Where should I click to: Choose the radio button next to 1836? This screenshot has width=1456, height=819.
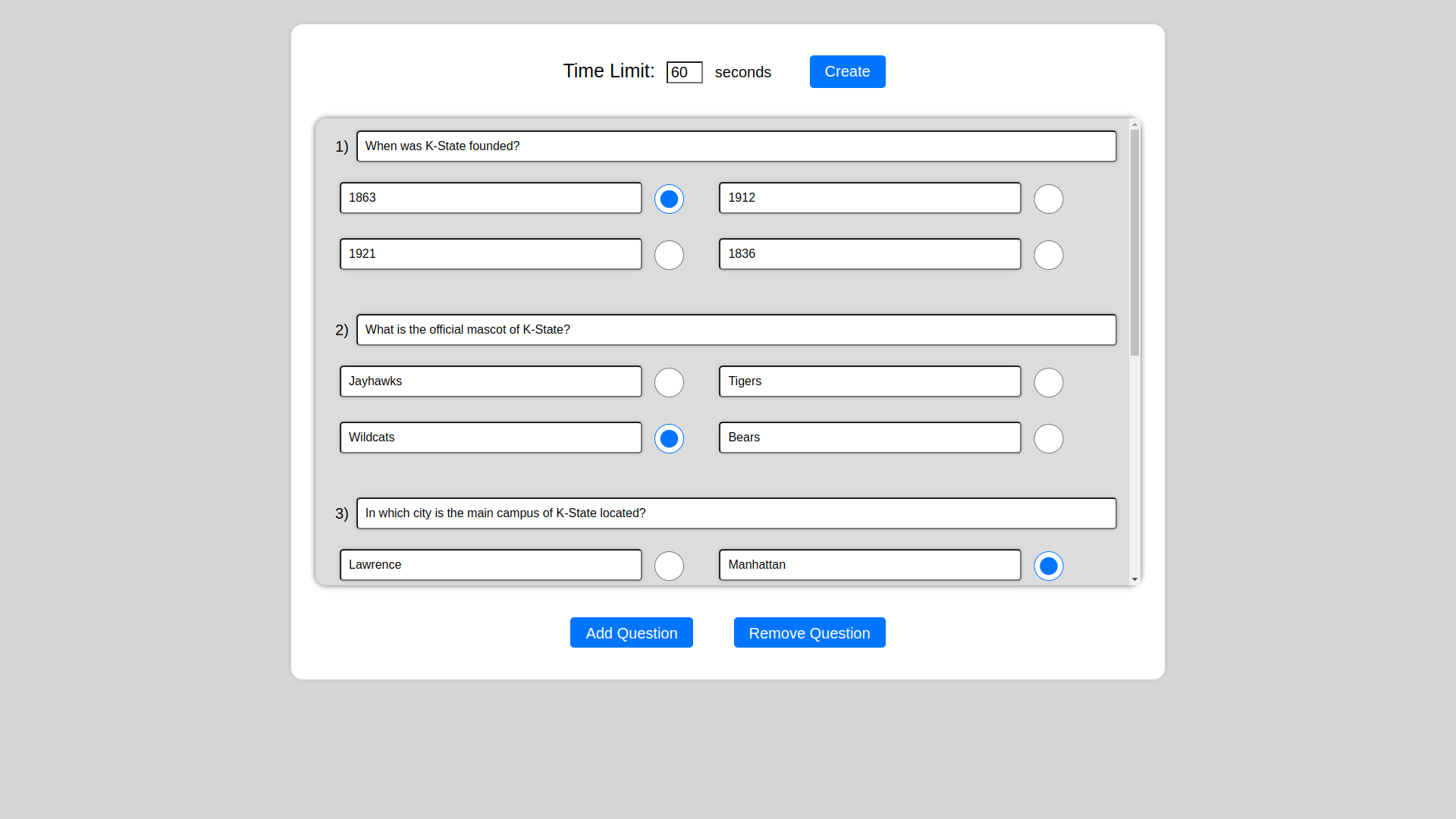tap(1048, 256)
